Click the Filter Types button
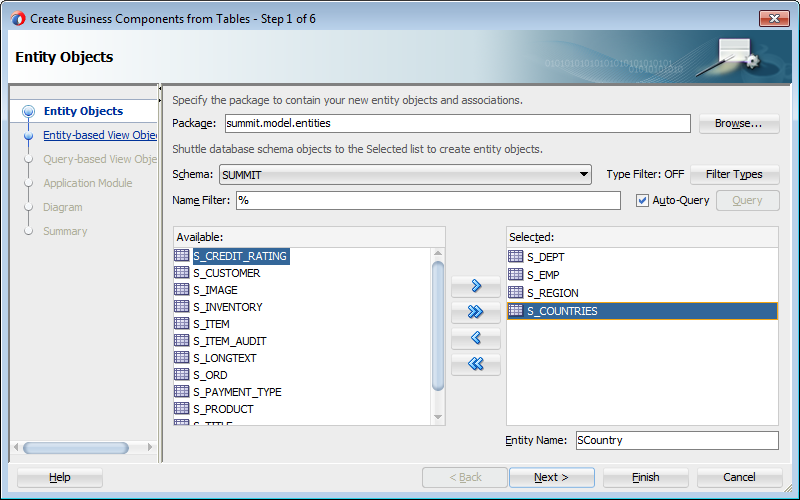This screenshot has height=500, width=800. (734, 174)
